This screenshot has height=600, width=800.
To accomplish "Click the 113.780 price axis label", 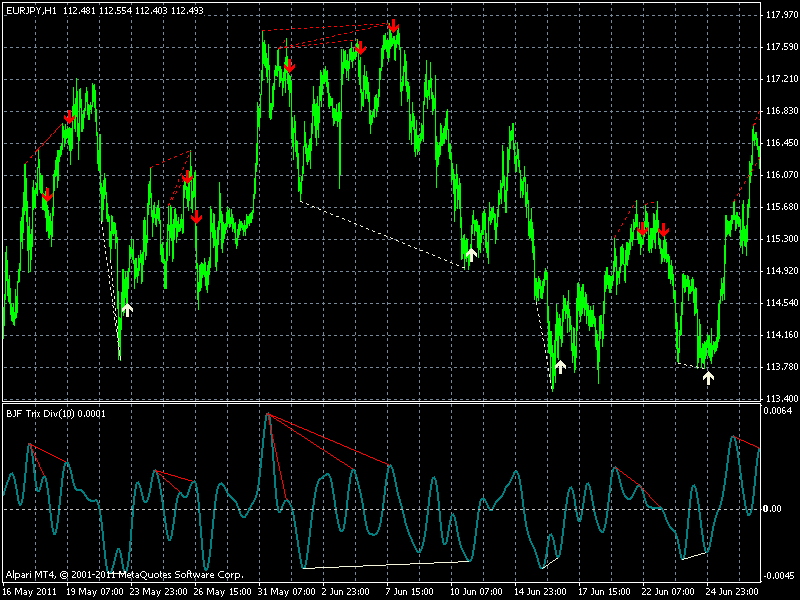I will click(781, 367).
